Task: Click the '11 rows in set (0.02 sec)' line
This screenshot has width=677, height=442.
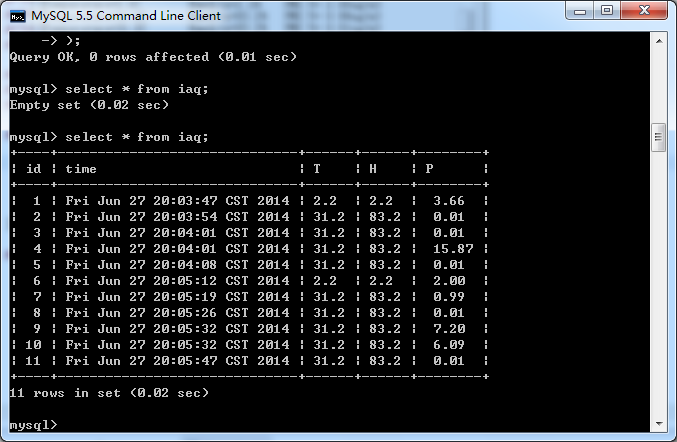Action: coord(109,393)
